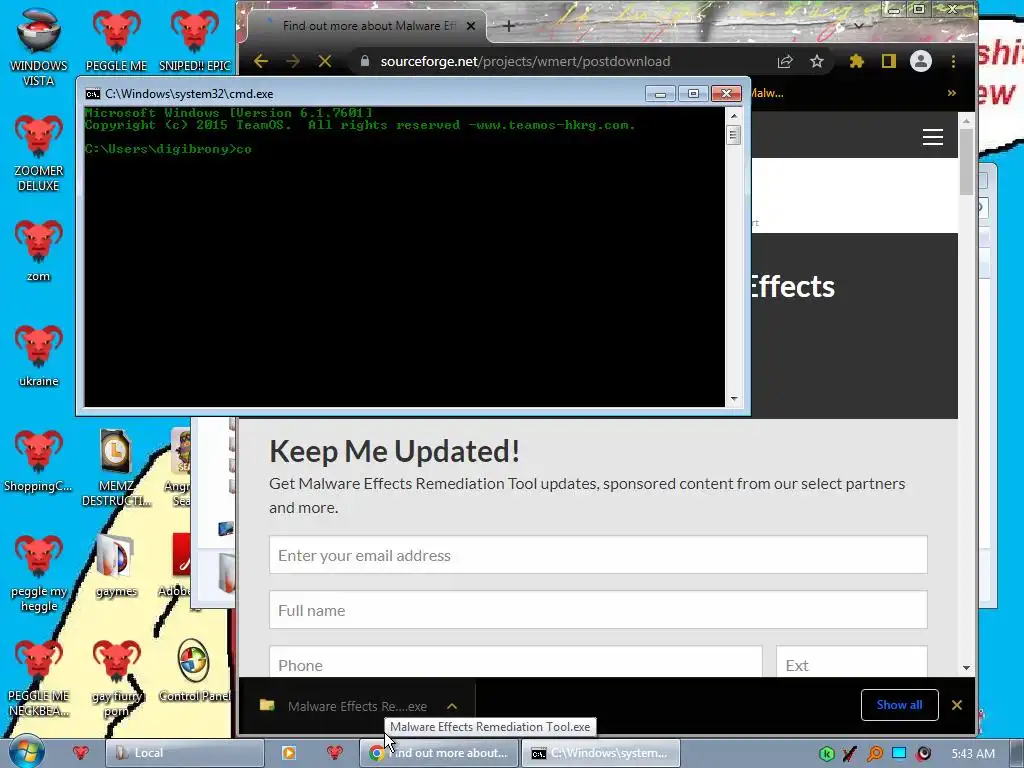Click the sourceforge.net address bar URL
The width and height of the screenshot is (1024, 768).
point(525,61)
